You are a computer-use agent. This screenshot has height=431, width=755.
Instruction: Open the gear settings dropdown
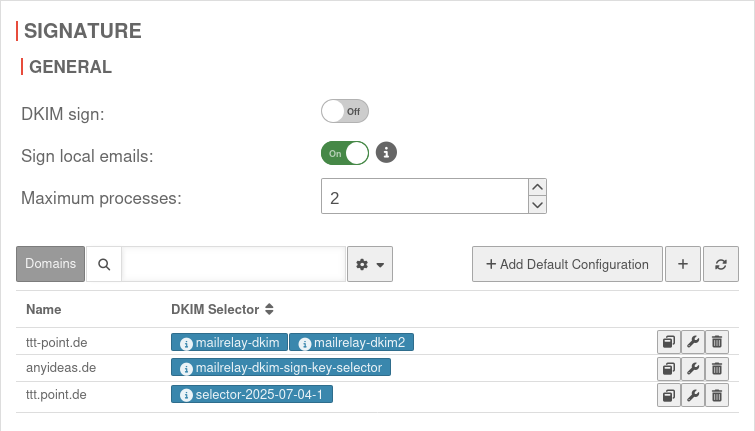[x=369, y=264]
